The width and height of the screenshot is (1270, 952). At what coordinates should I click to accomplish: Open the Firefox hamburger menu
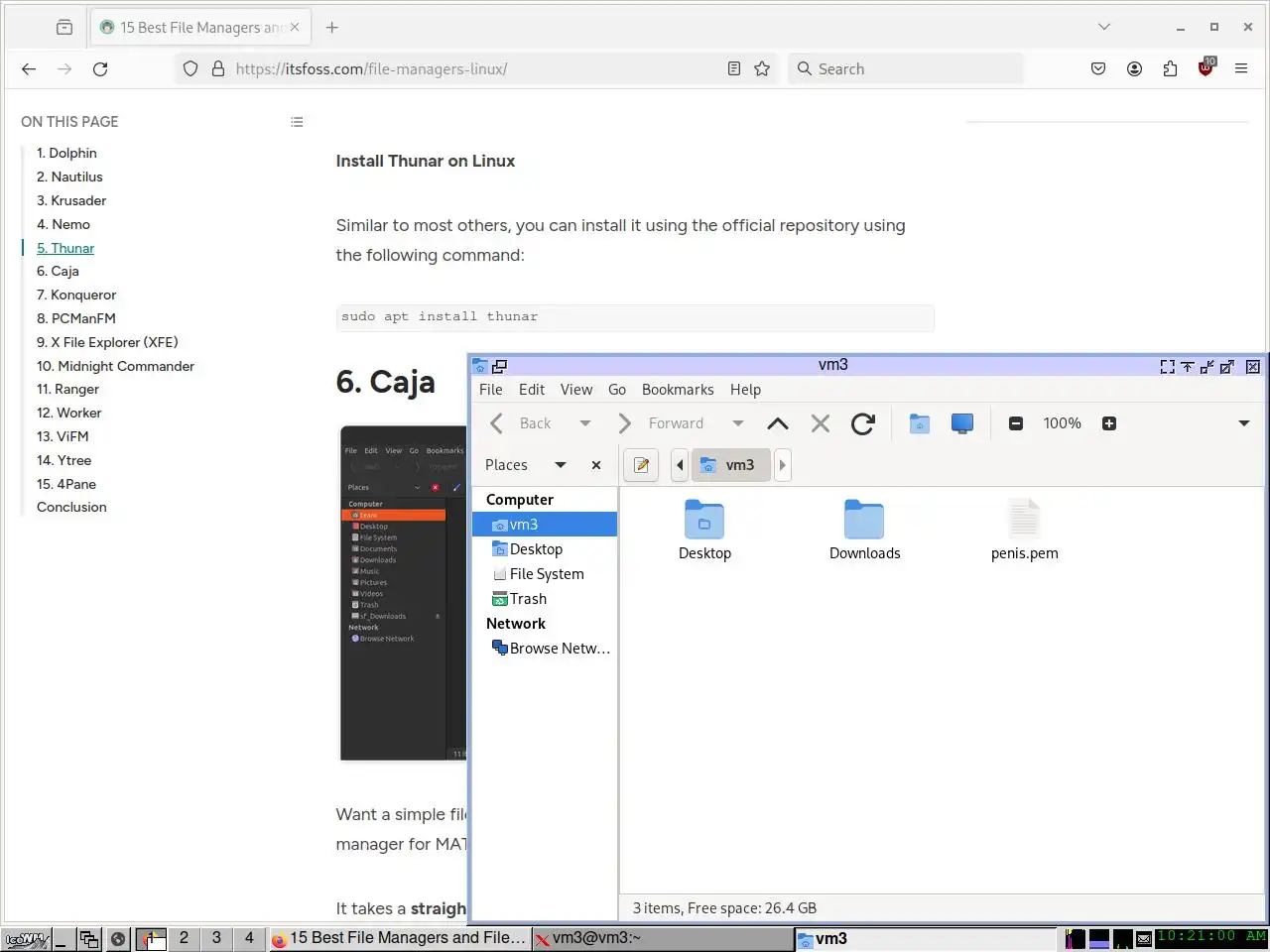pyautogui.click(x=1241, y=68)
